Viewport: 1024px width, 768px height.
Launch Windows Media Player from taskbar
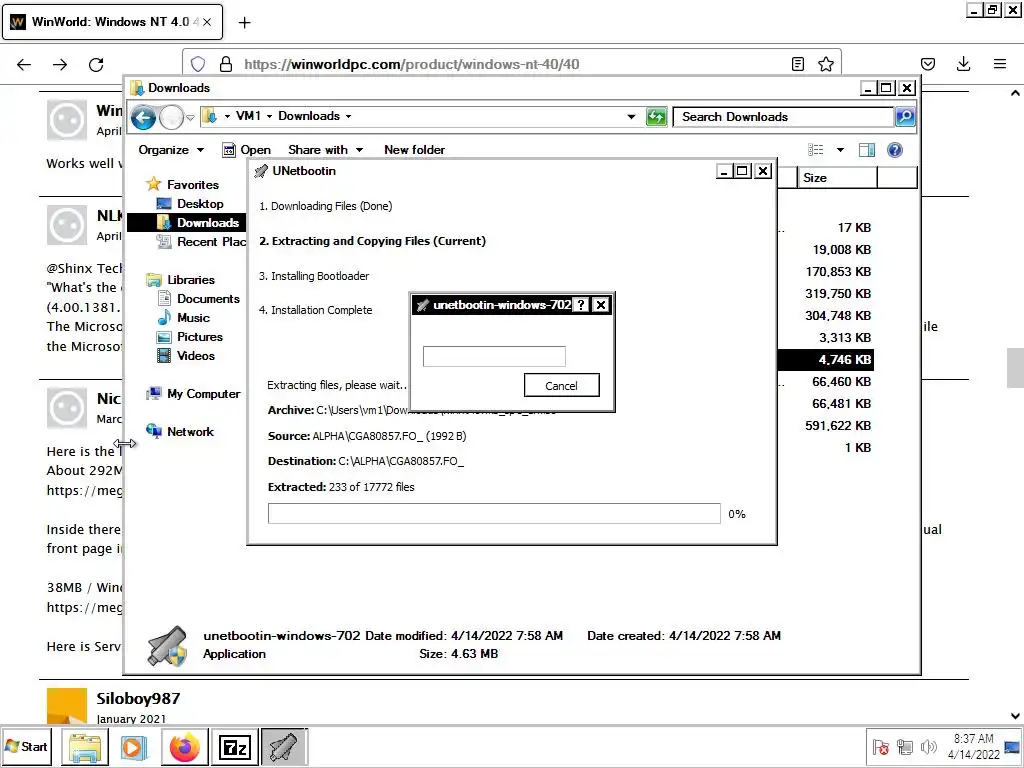click(x=134, y=747)
